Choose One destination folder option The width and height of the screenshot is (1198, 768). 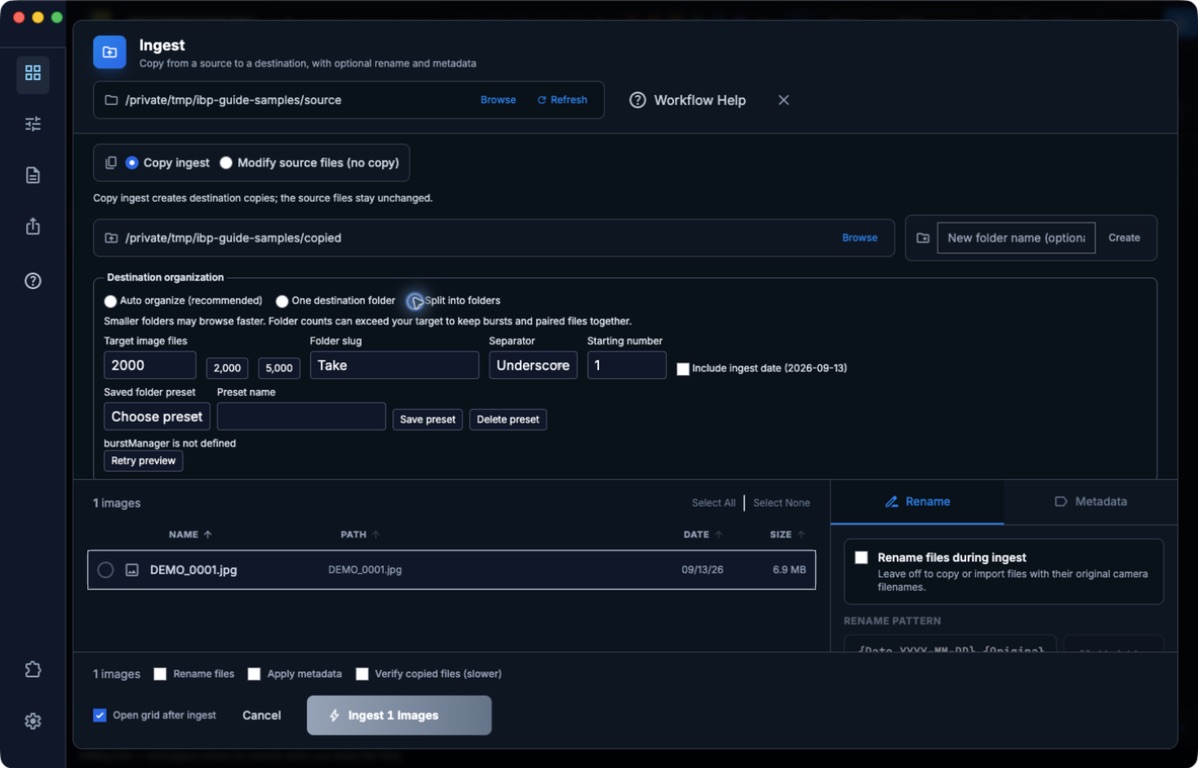coord(282,301)
